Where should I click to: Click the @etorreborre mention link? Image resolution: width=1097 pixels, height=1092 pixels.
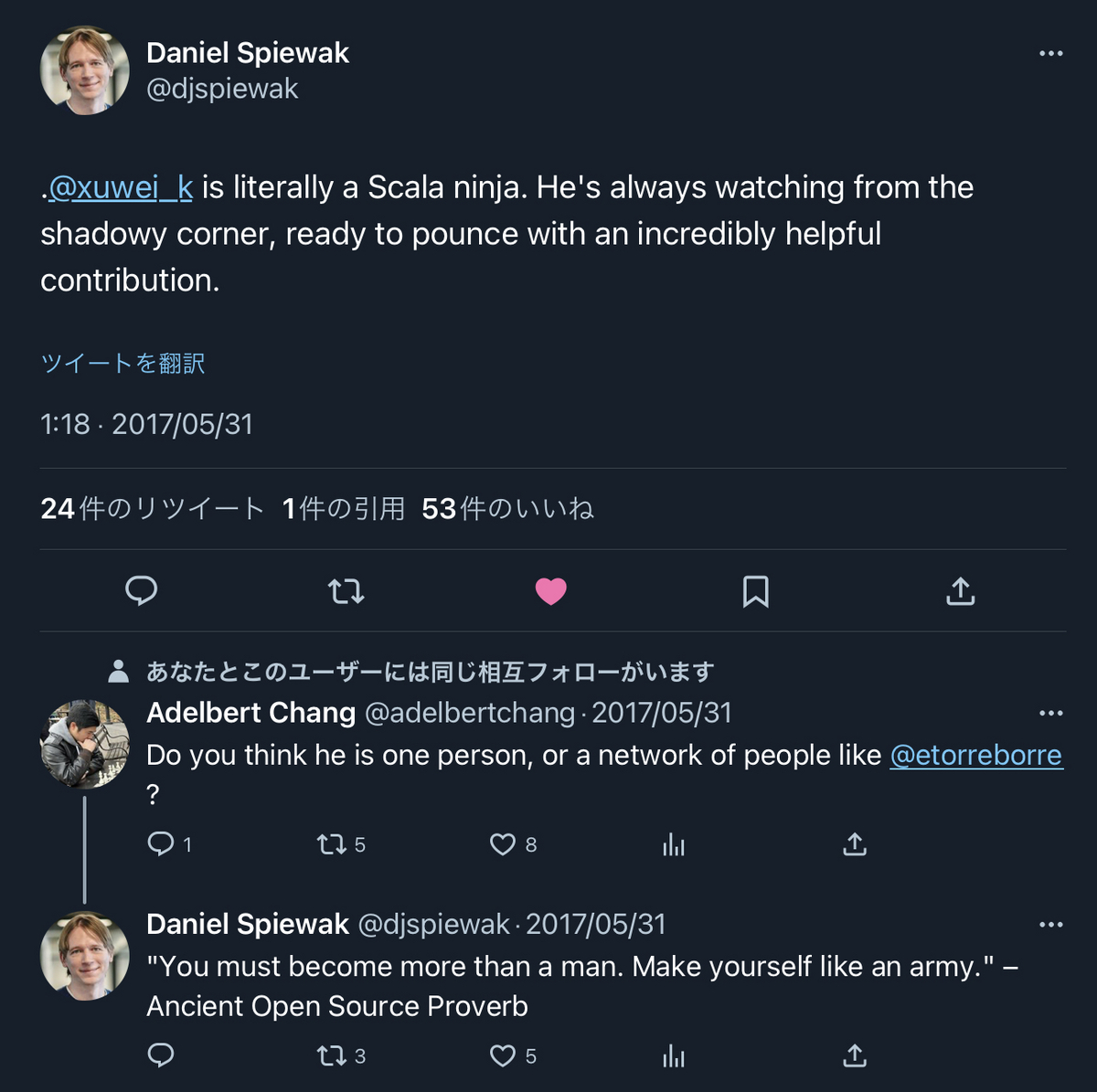[975, 756]
